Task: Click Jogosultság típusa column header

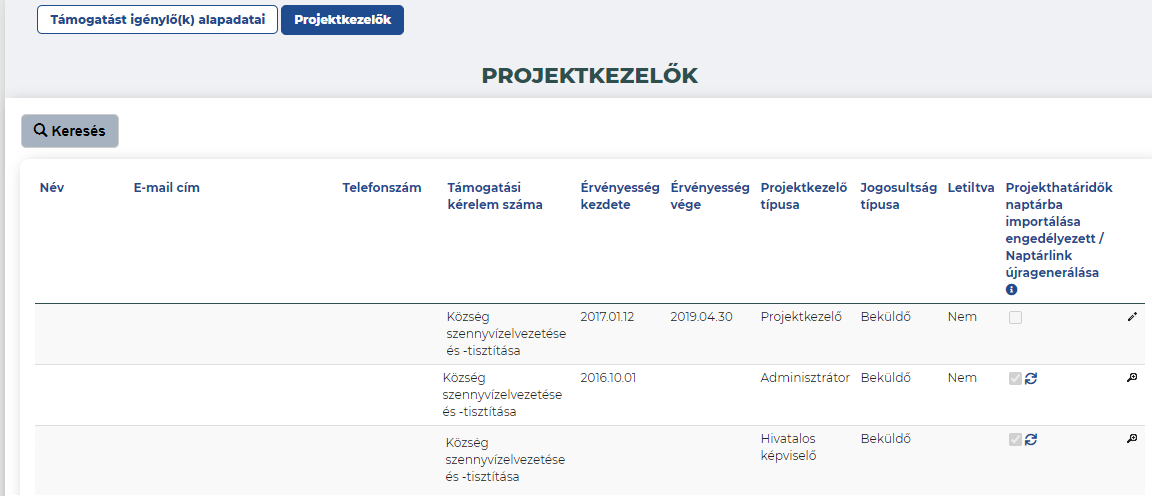Action: coord(899,196)
